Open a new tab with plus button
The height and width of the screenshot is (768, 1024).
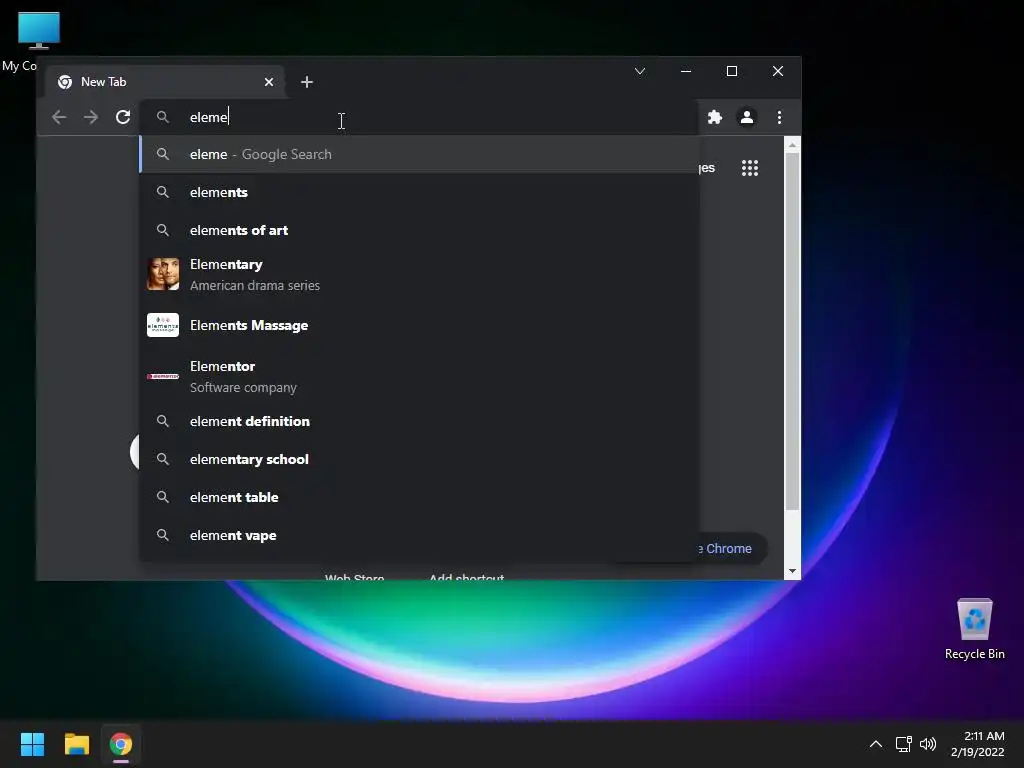click(307, 82)
